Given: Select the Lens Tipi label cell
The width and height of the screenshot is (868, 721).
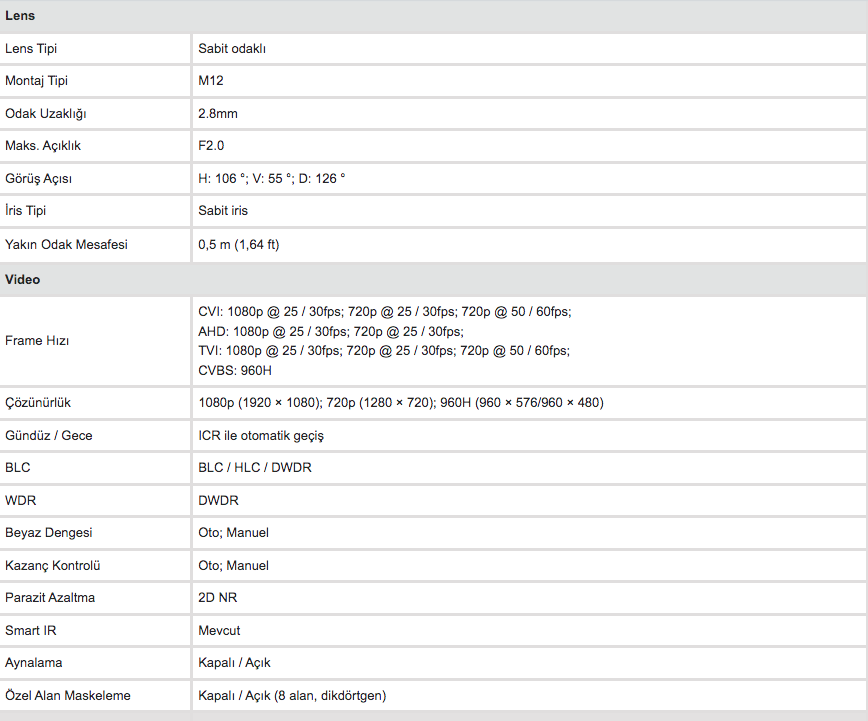Looking at the screenshot, I should coord(95,49).
